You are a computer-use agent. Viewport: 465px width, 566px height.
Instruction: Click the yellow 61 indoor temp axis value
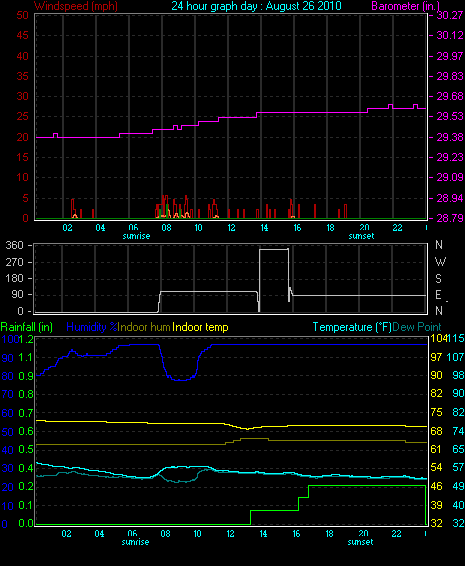(x=436, y=449)
